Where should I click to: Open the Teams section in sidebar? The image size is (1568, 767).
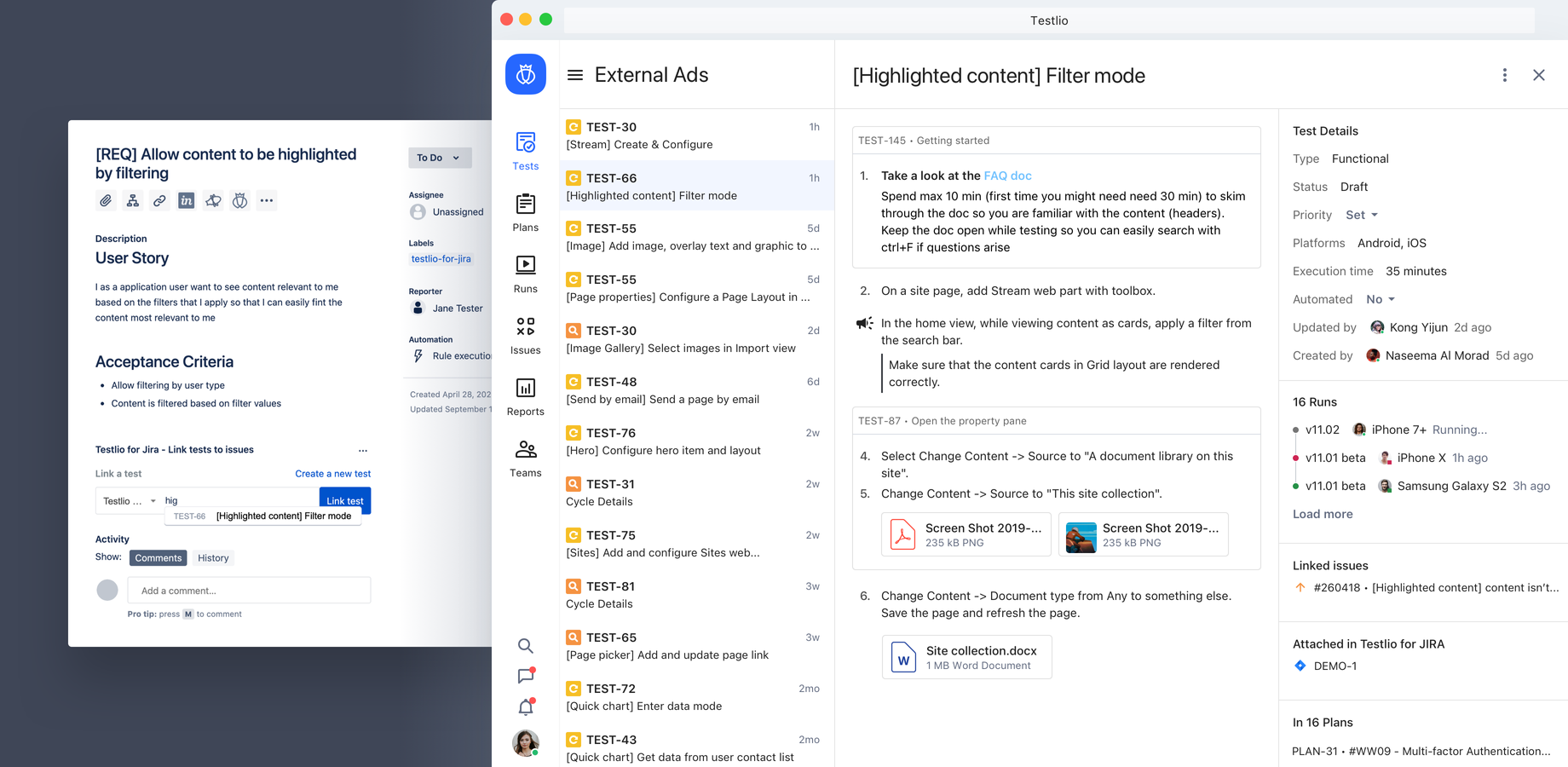click(526, 458)
